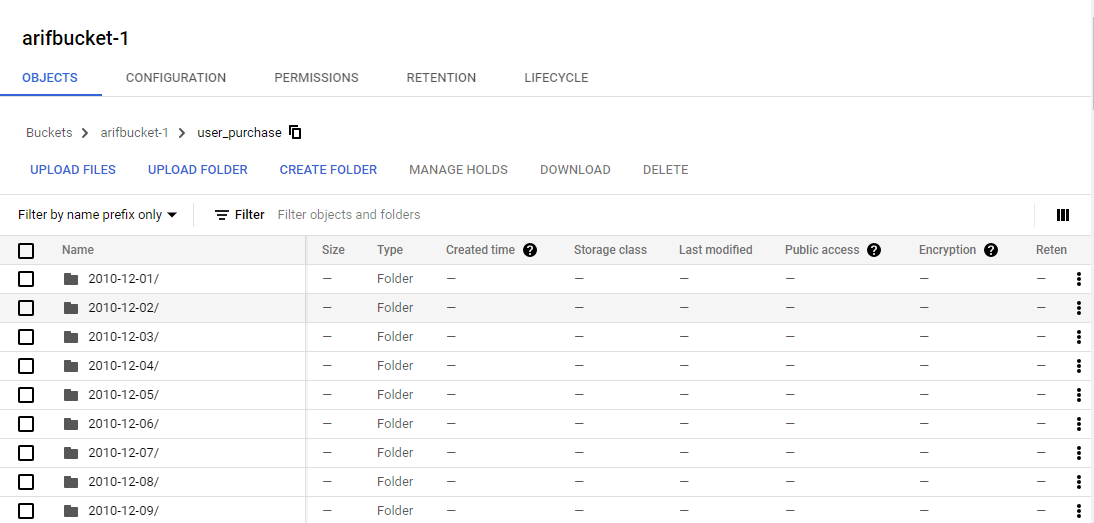Image resolution: width=1094 pixels, height=523 pixels.
Task: Click the folder icon for 2010-12-02/
Action: coord(70,308)
